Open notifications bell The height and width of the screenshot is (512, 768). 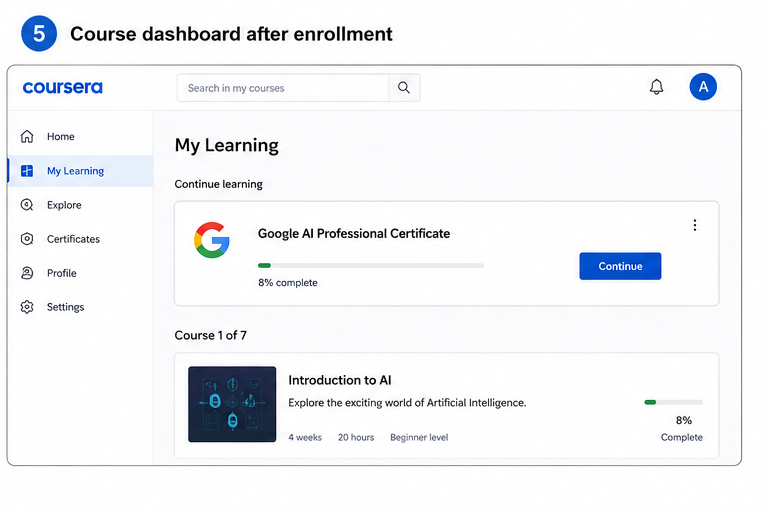(x=656, y=87)
